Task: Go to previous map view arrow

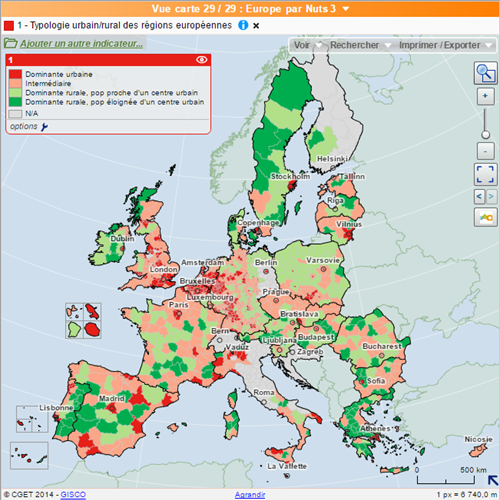Action: coord(480,196)
